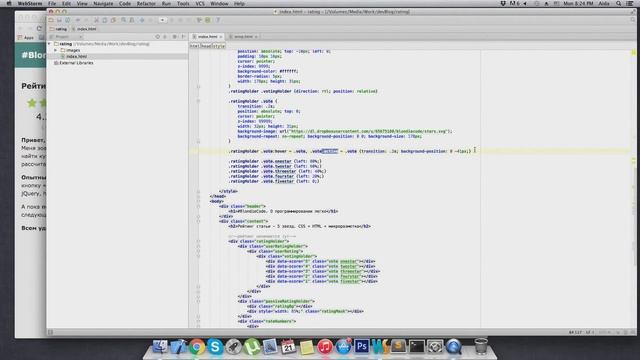Hide the Project tool window
Viewport: 640px width, 360px height.
coord(183,37)
